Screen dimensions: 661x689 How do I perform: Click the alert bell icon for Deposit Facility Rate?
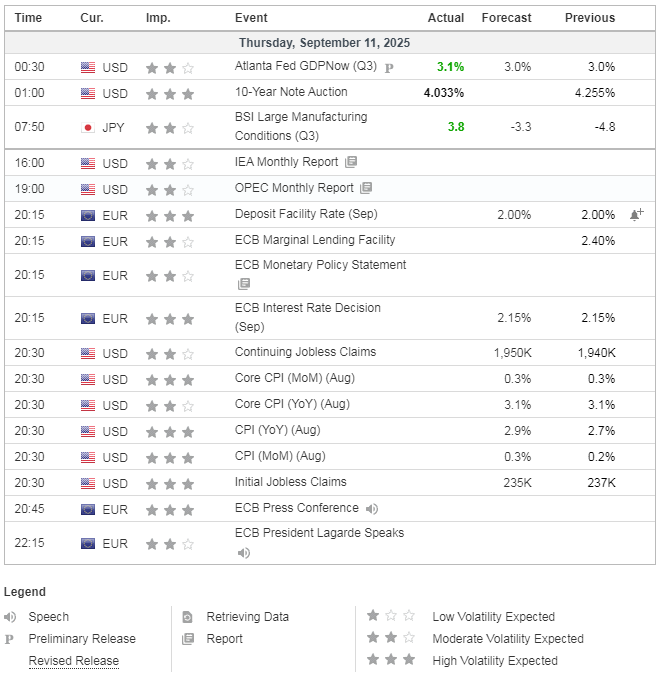coord(636,214)
